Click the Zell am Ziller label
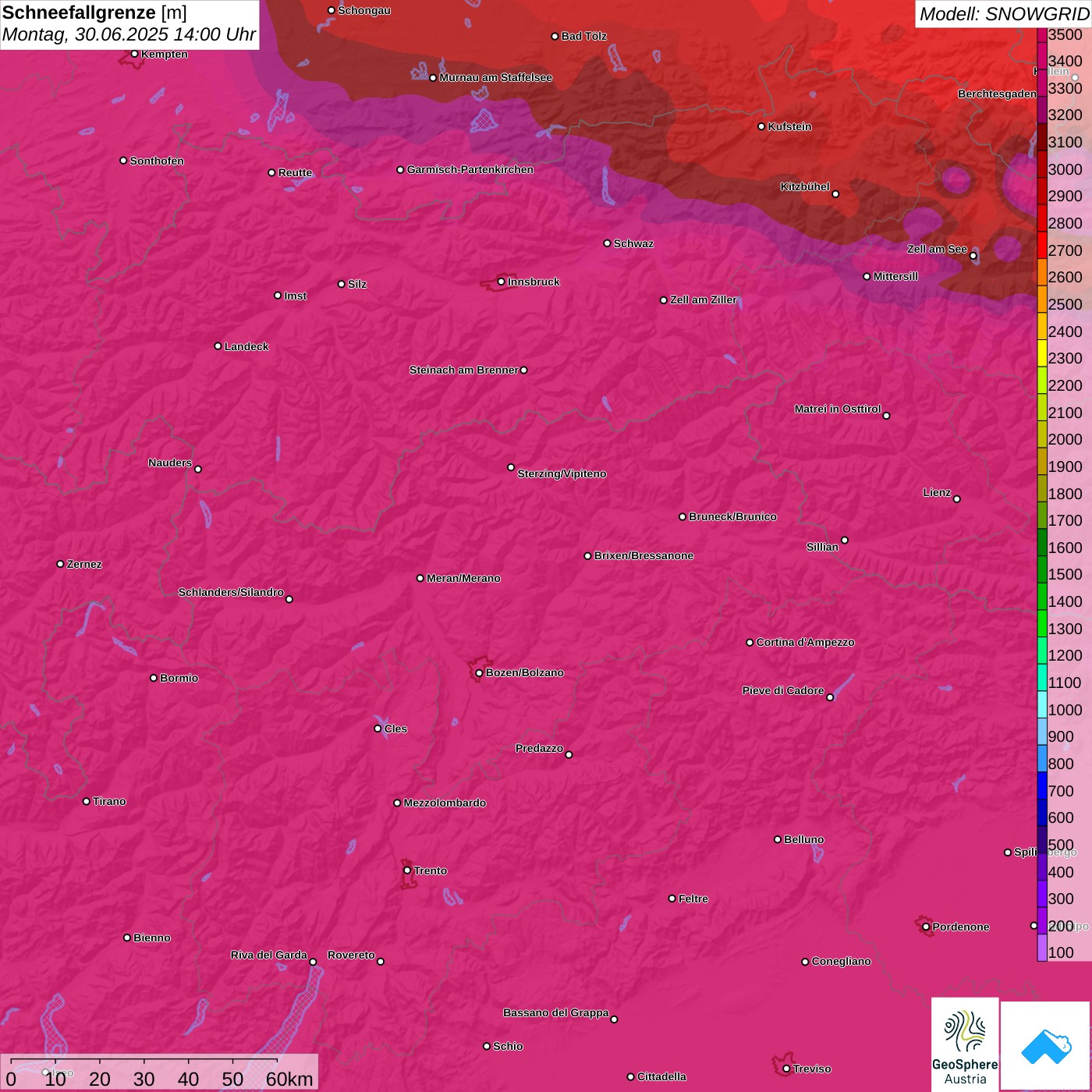The image size is (1092, 1092). point(704,300)
